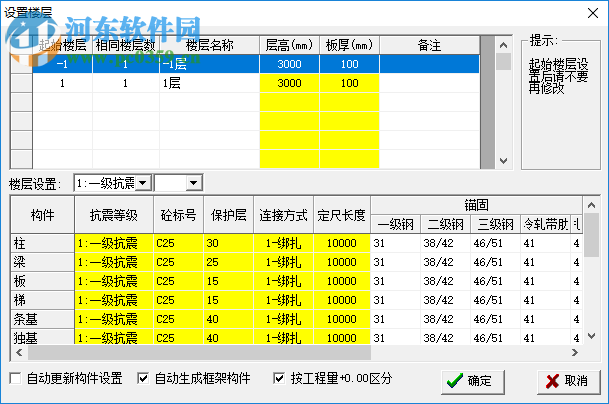Click 板厚 100 cell in 1层 row
Screen dimensions: 609x404
(x=350, y=83)
